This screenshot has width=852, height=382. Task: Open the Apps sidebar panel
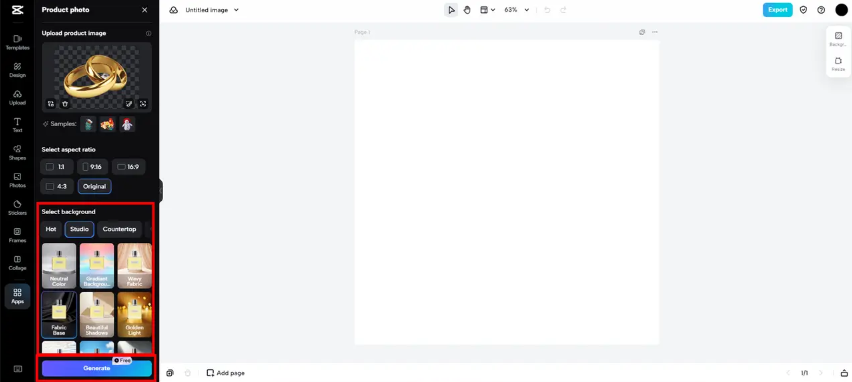pos(17,296)
